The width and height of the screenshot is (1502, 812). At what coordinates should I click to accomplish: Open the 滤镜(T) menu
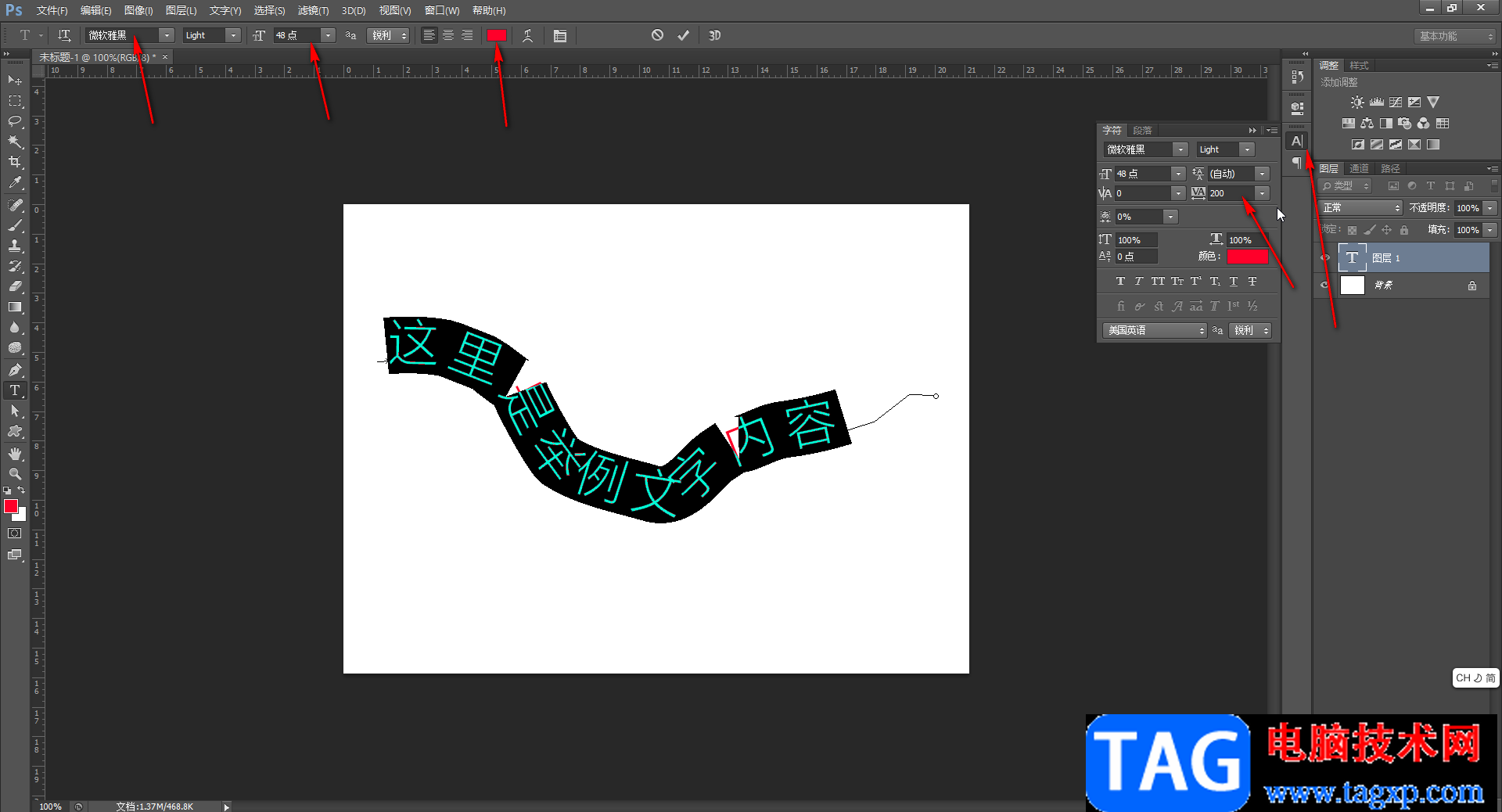point(313,10)
